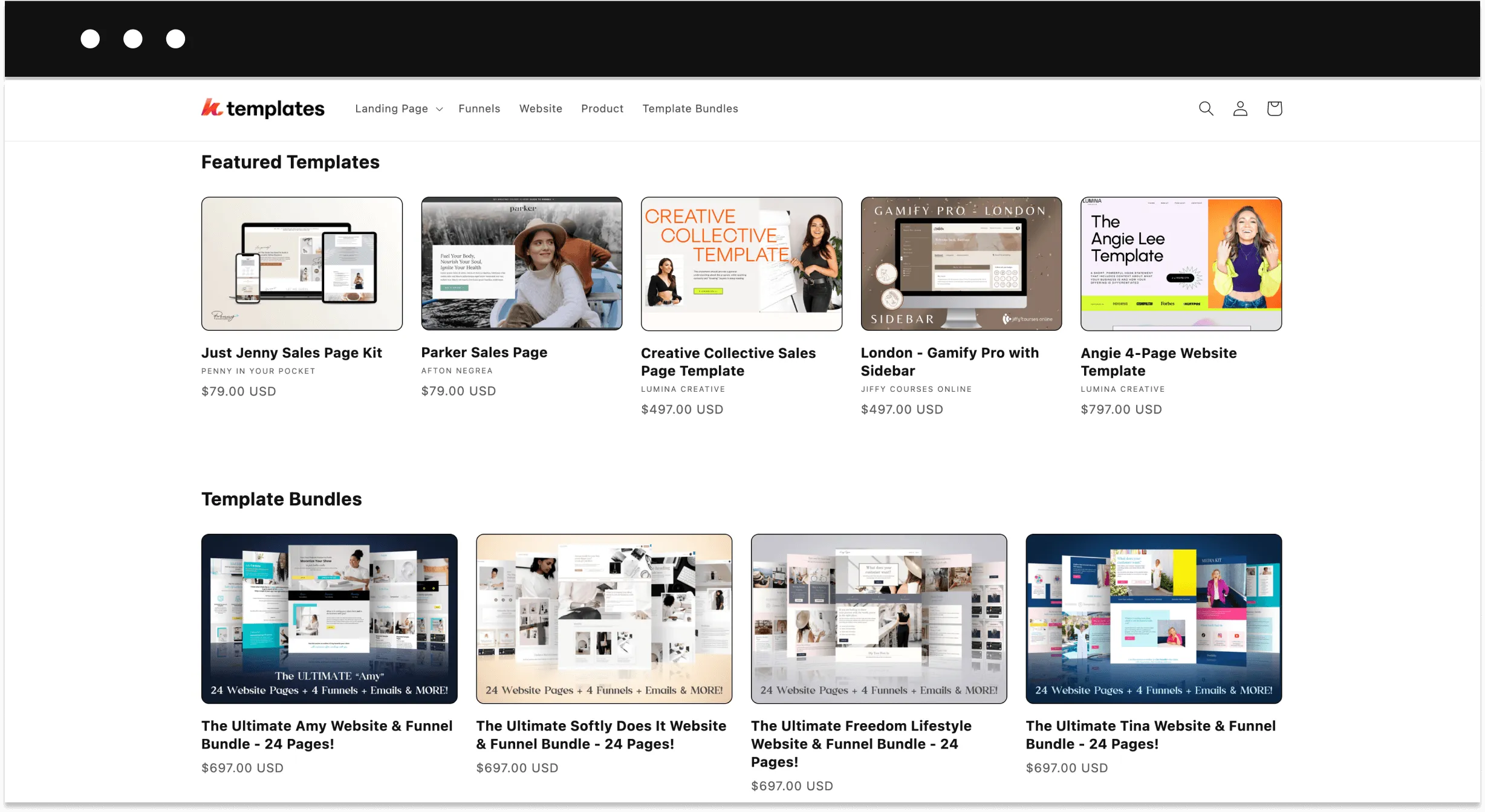Click the AFTON NEGREA vendor text

coord(457,371)
